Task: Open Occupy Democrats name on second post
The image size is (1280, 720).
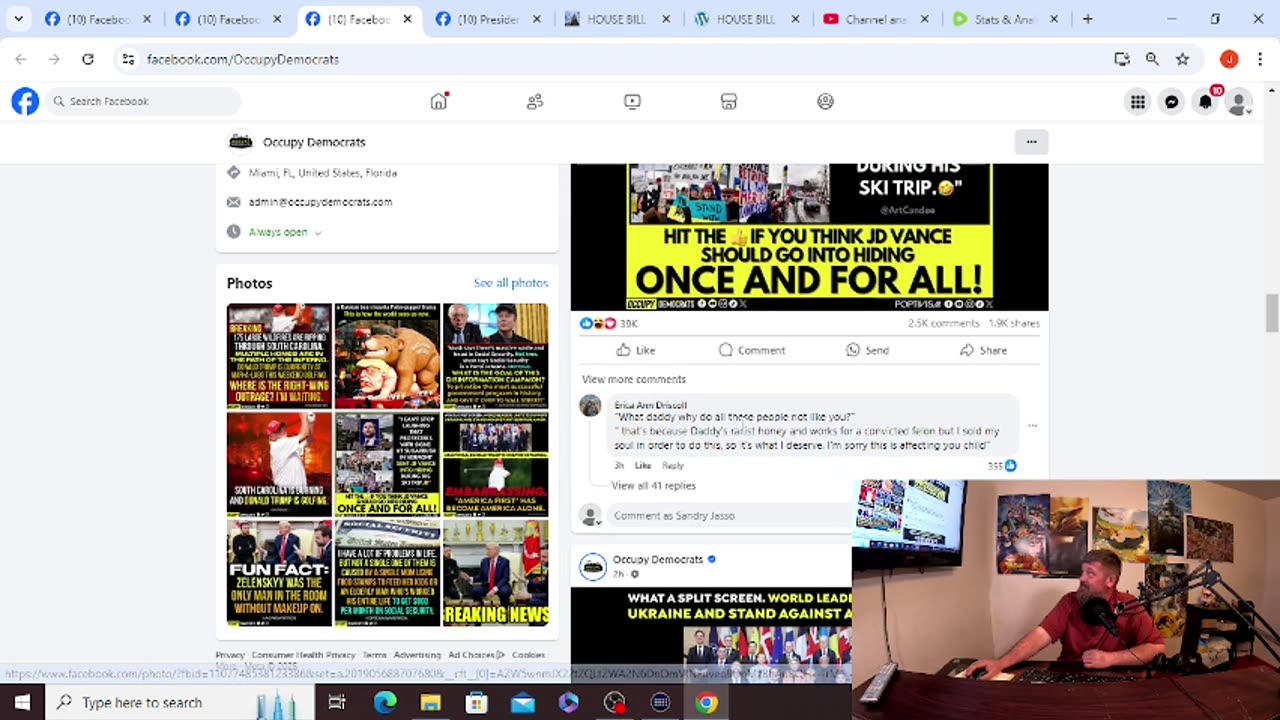Action: pyautogui.click(x=658, y=559)
